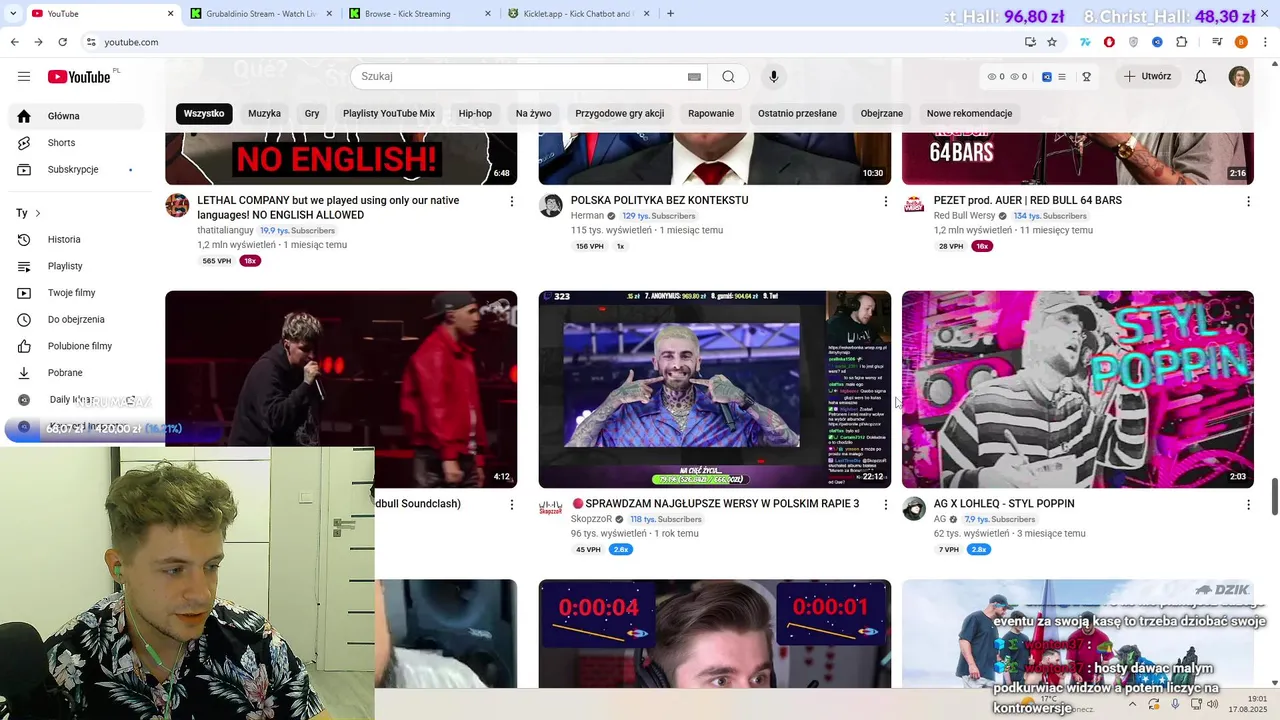Image resolution: width=1280 pixels, height=720 pixels.
Task: Click the Utwórz create button
Action: (x=1147, y=77)
